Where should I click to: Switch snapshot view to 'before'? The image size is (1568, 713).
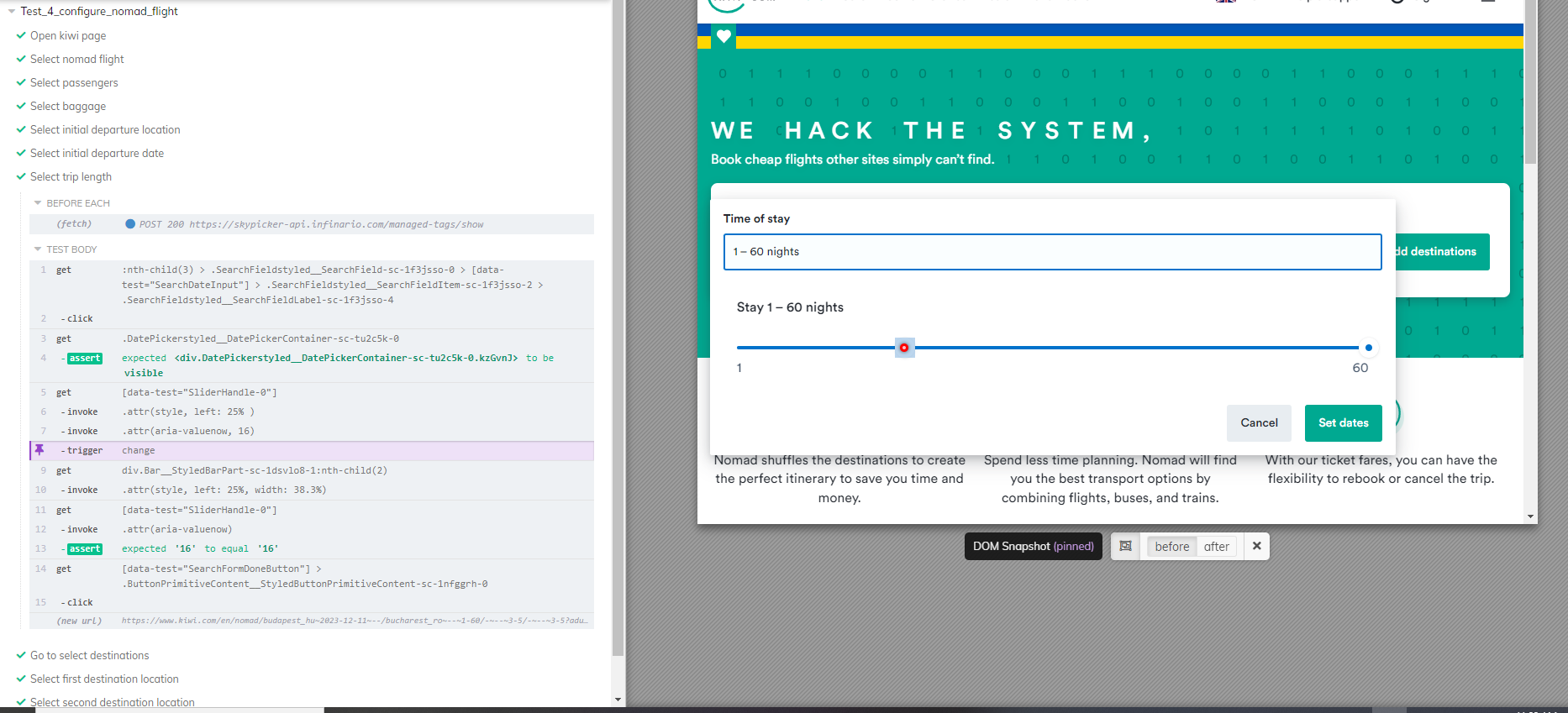[x=1171, y=547]
